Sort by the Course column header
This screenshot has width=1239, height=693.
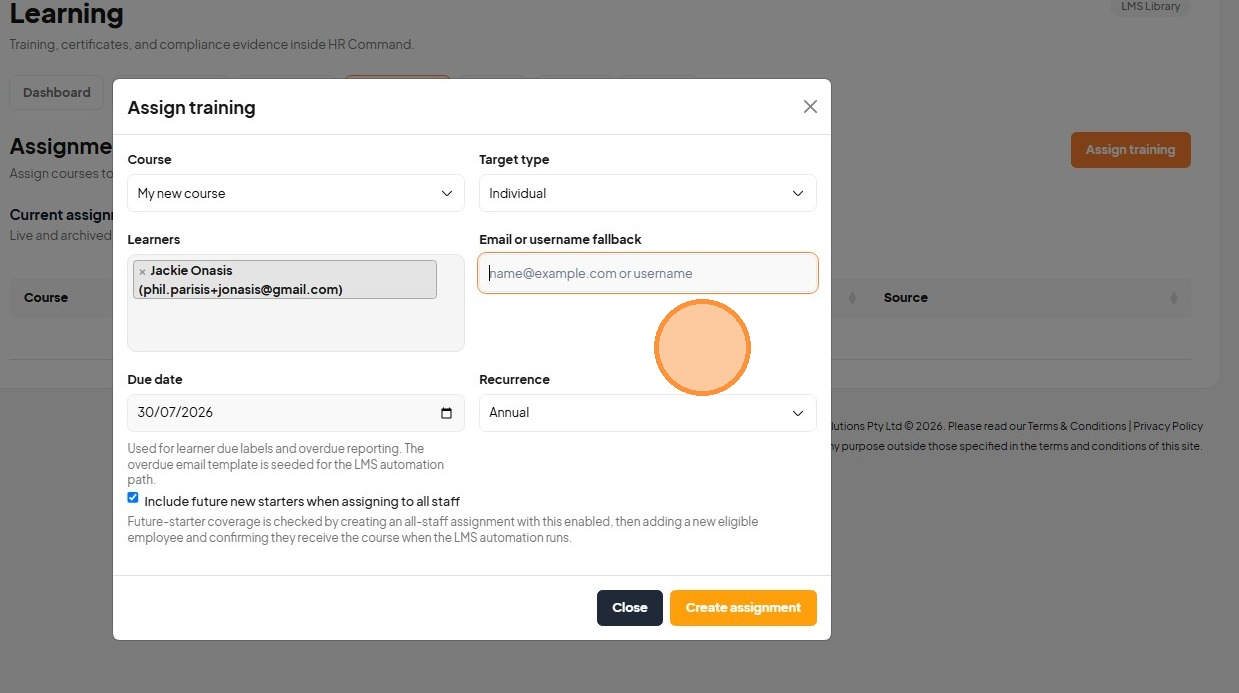click(x=46, y=298)
